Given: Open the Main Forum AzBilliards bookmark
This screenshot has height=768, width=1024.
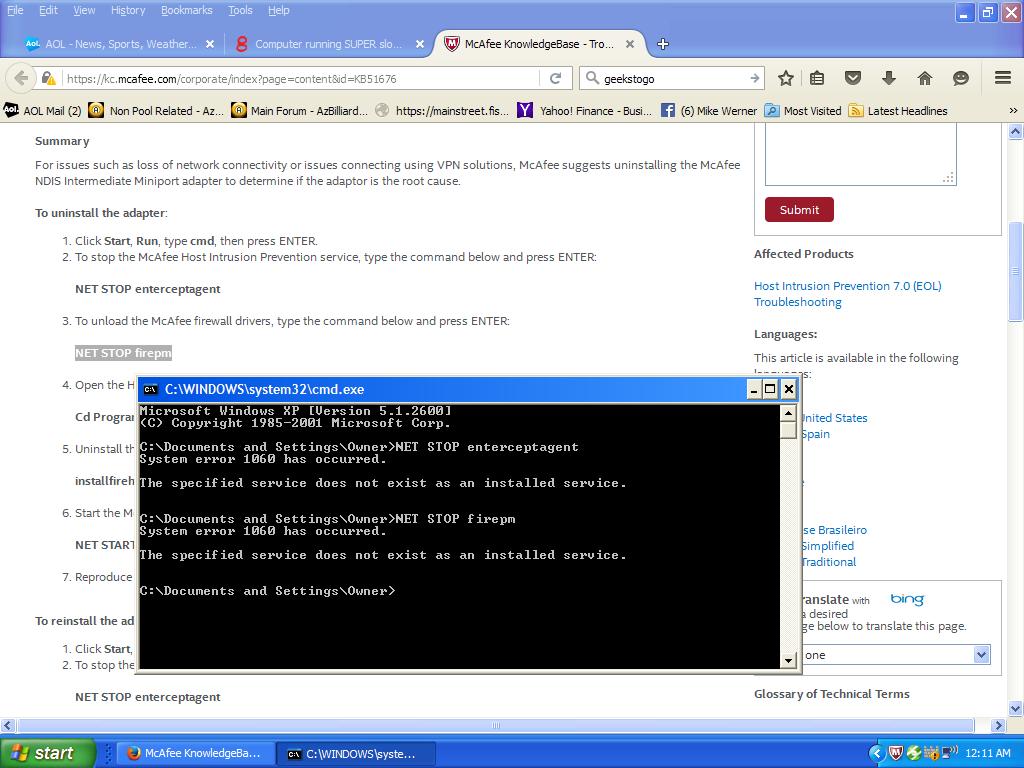Looking at the screenshot, I should click(300, 110).
